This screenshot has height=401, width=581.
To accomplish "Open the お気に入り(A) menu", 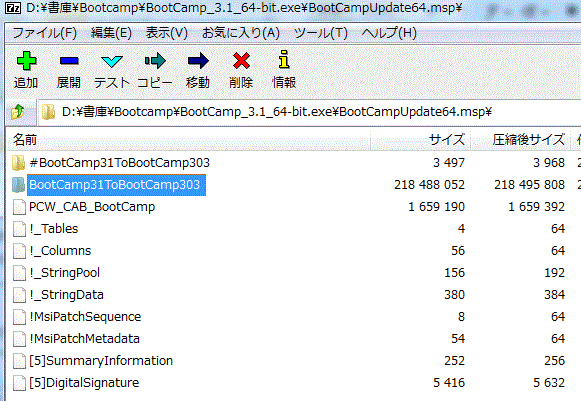I will (x=240, y=33).
